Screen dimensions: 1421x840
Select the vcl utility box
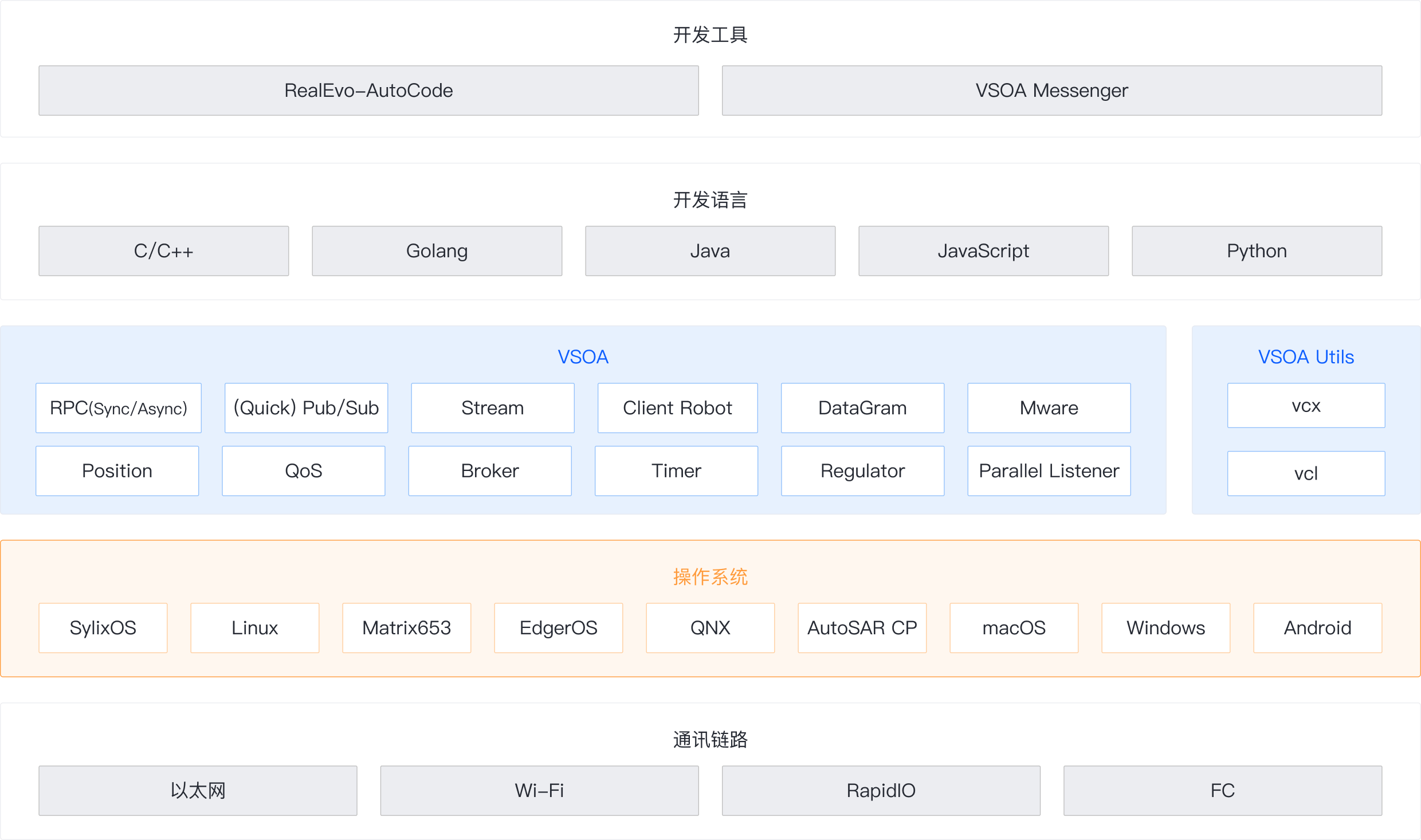pos(1306,473)
